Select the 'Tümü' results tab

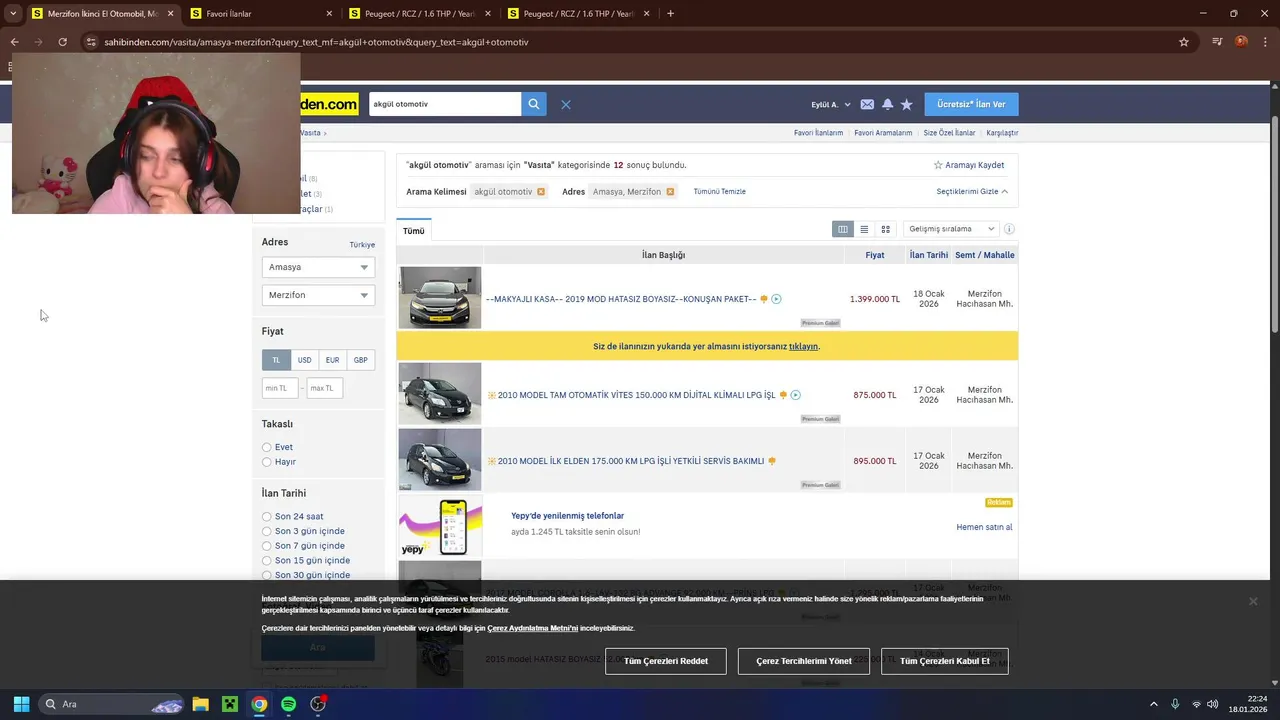tap(414, 231)
